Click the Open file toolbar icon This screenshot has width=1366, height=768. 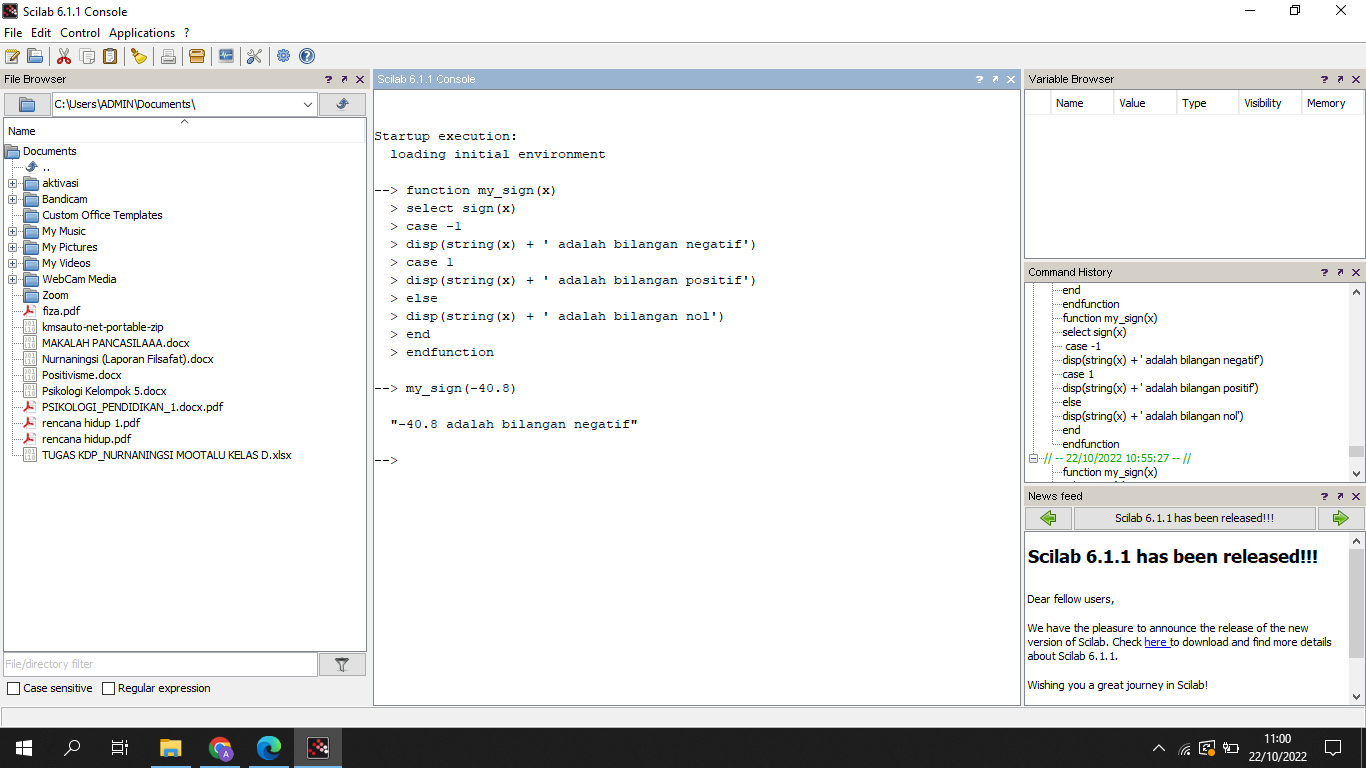click(35, 56)
